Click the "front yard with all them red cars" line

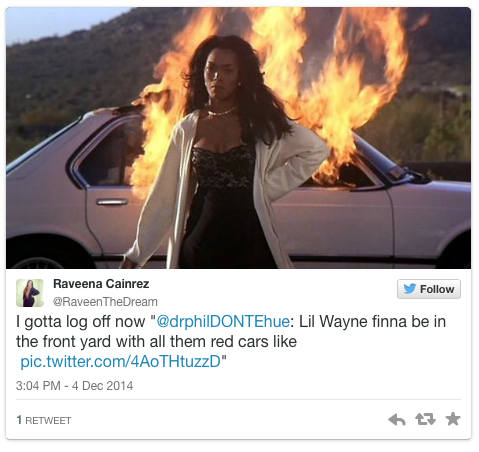[x=157, y=342]
